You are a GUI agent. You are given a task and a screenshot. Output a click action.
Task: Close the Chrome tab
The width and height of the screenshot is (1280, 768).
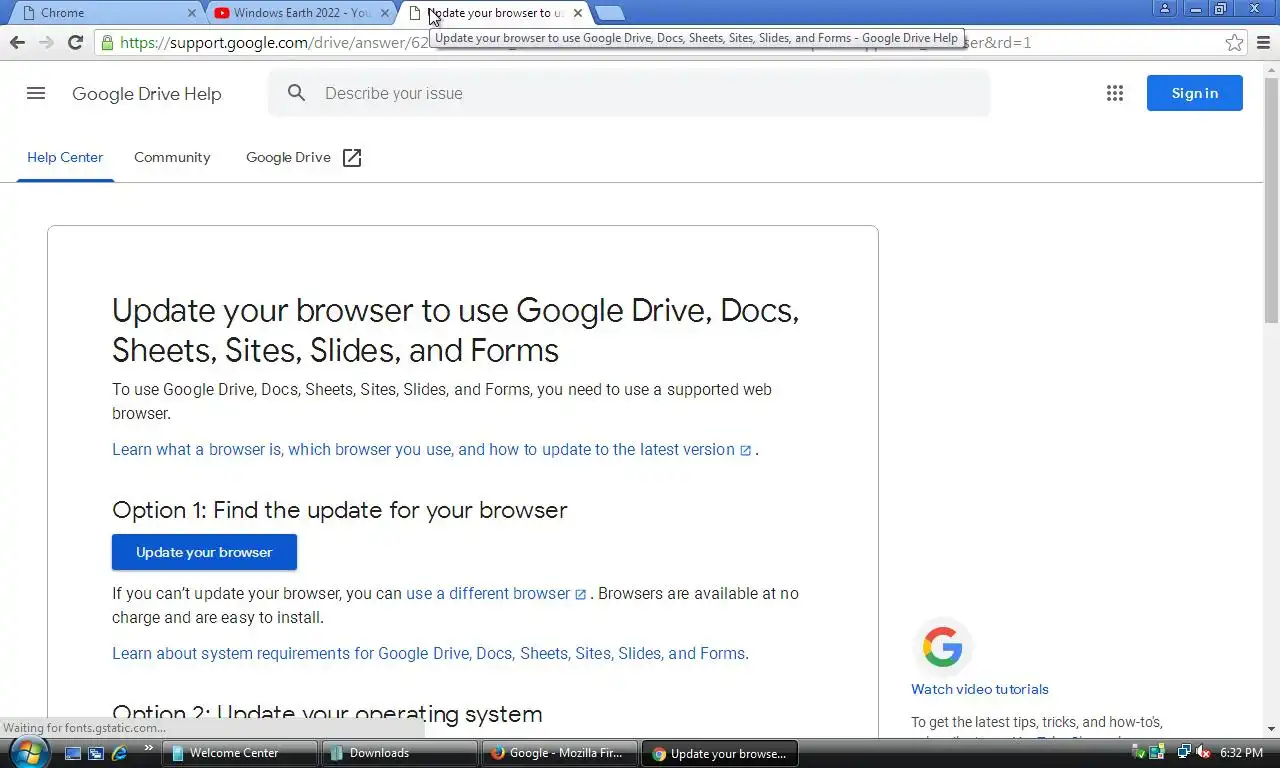[191, 13]
